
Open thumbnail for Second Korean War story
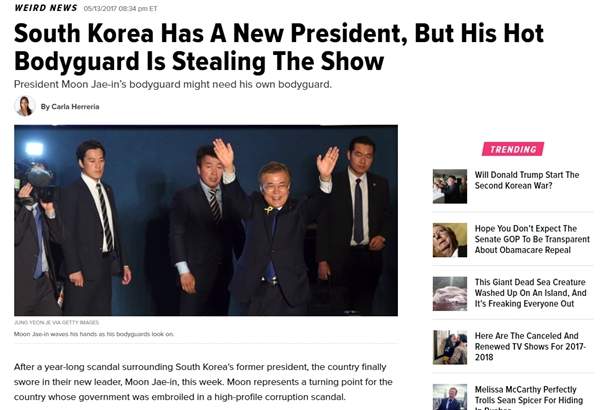pos(450,186)
